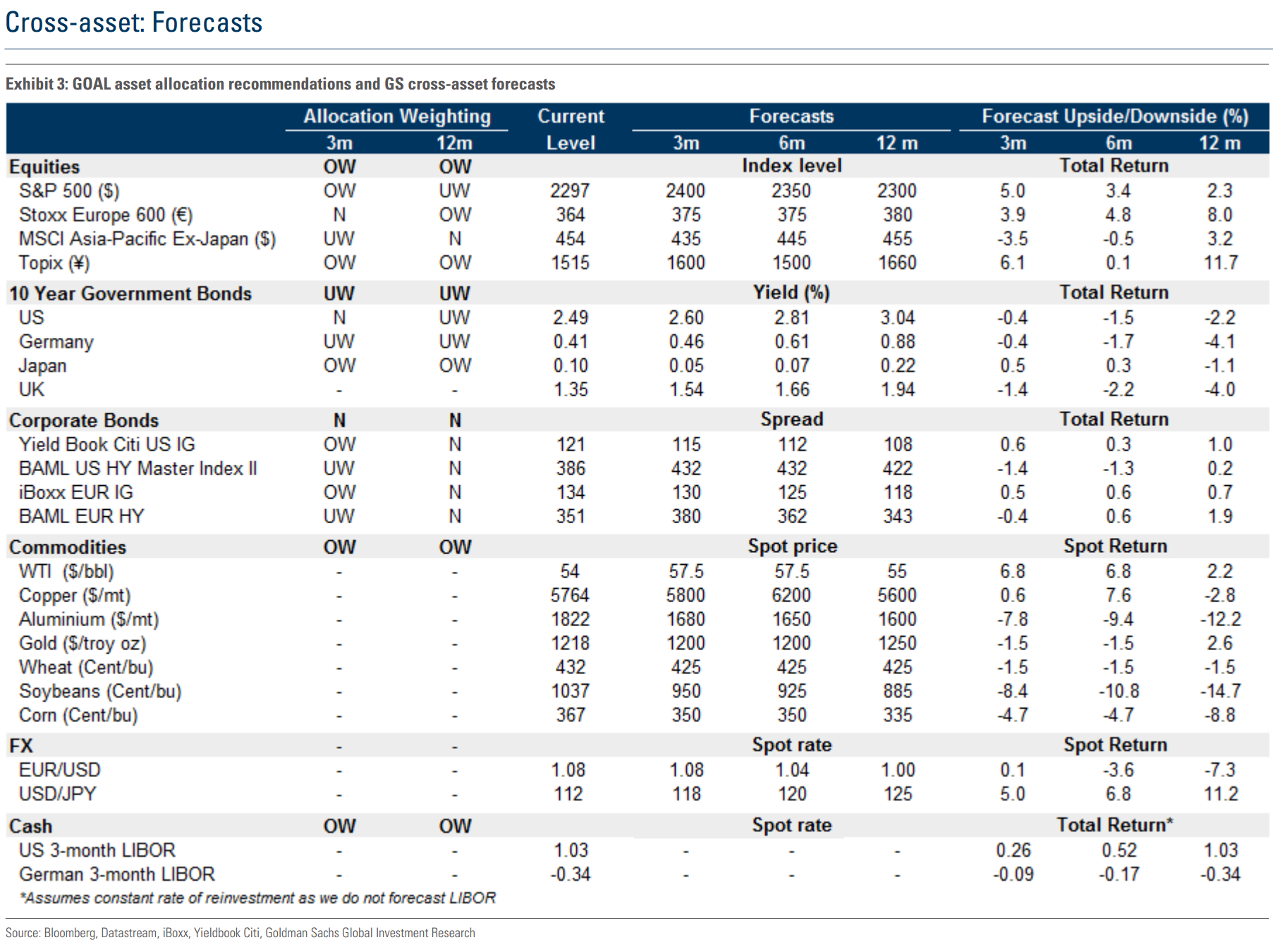Viewport: 1273px width, 952px height.
Task: Select the BAML US HY Master Index II label
Action: (x=138, y=469)
